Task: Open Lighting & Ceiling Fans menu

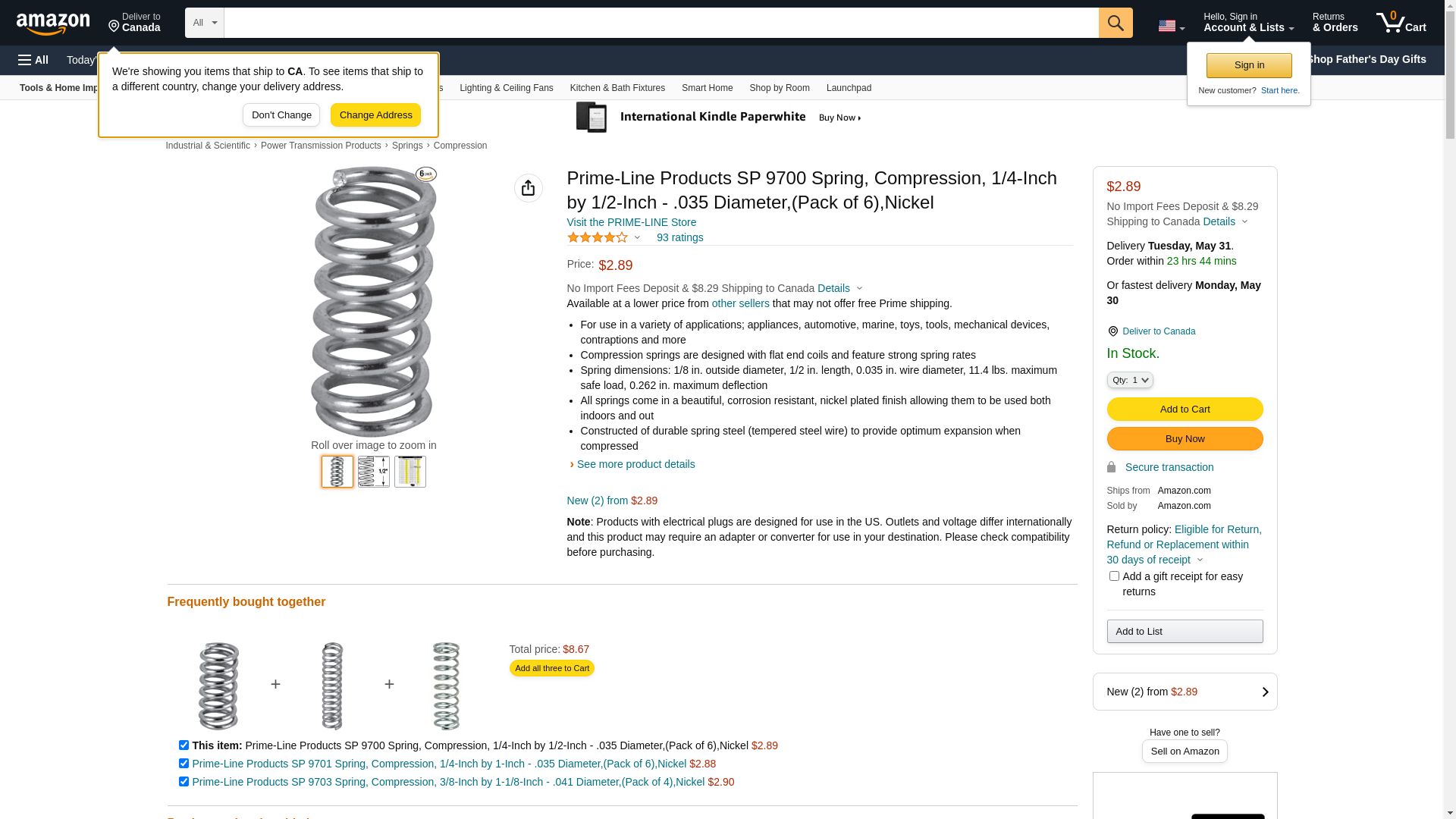Action: click(507, 88)
